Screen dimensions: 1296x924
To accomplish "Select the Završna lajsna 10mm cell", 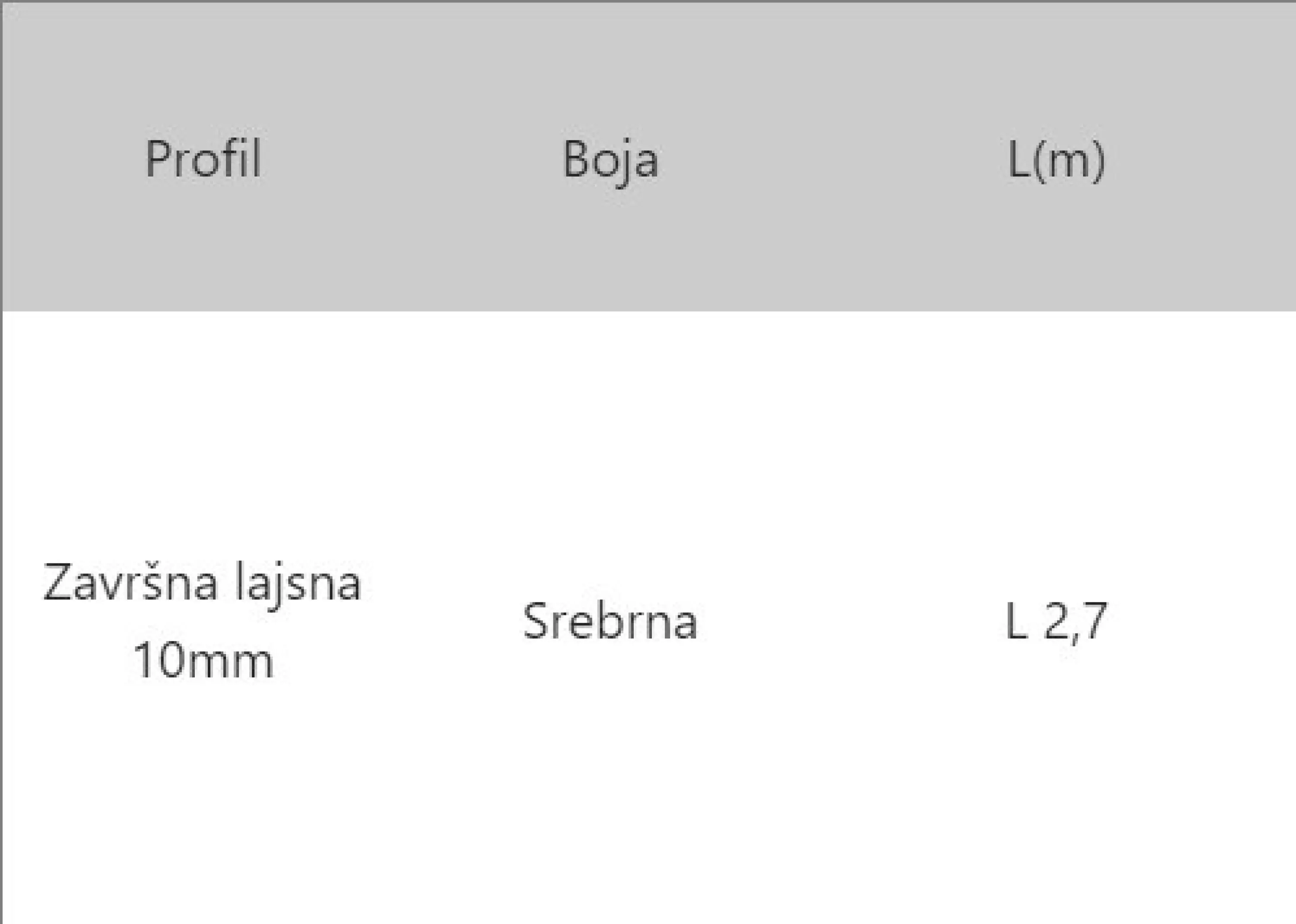I will pyautogui.click(x=203, y=622).
